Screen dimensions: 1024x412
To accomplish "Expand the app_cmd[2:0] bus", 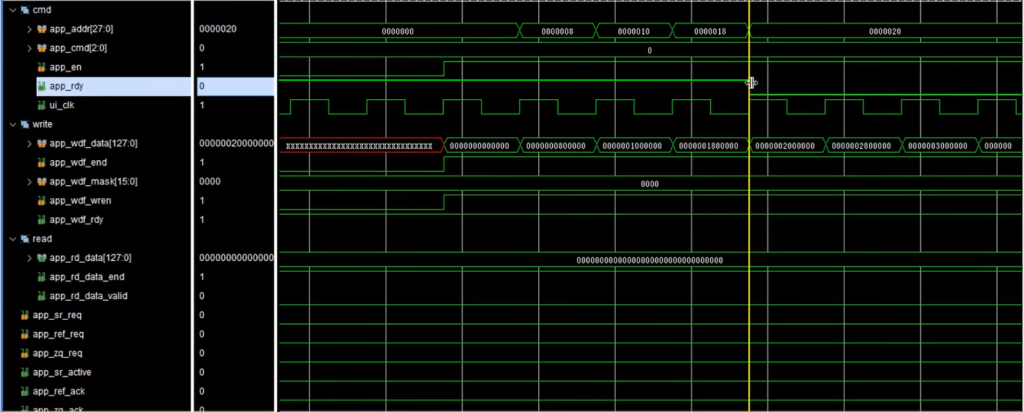I will tap(29, 48).
